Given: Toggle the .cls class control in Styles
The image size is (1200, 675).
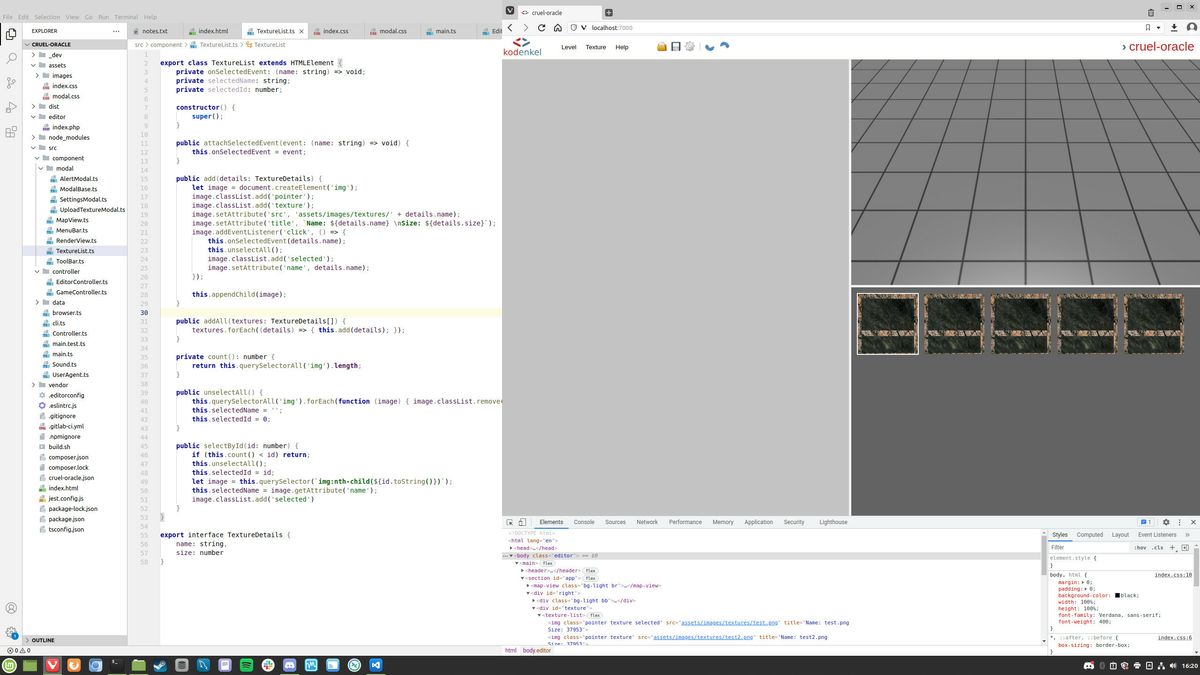Looking at the screenshot, I should 1159,546.
